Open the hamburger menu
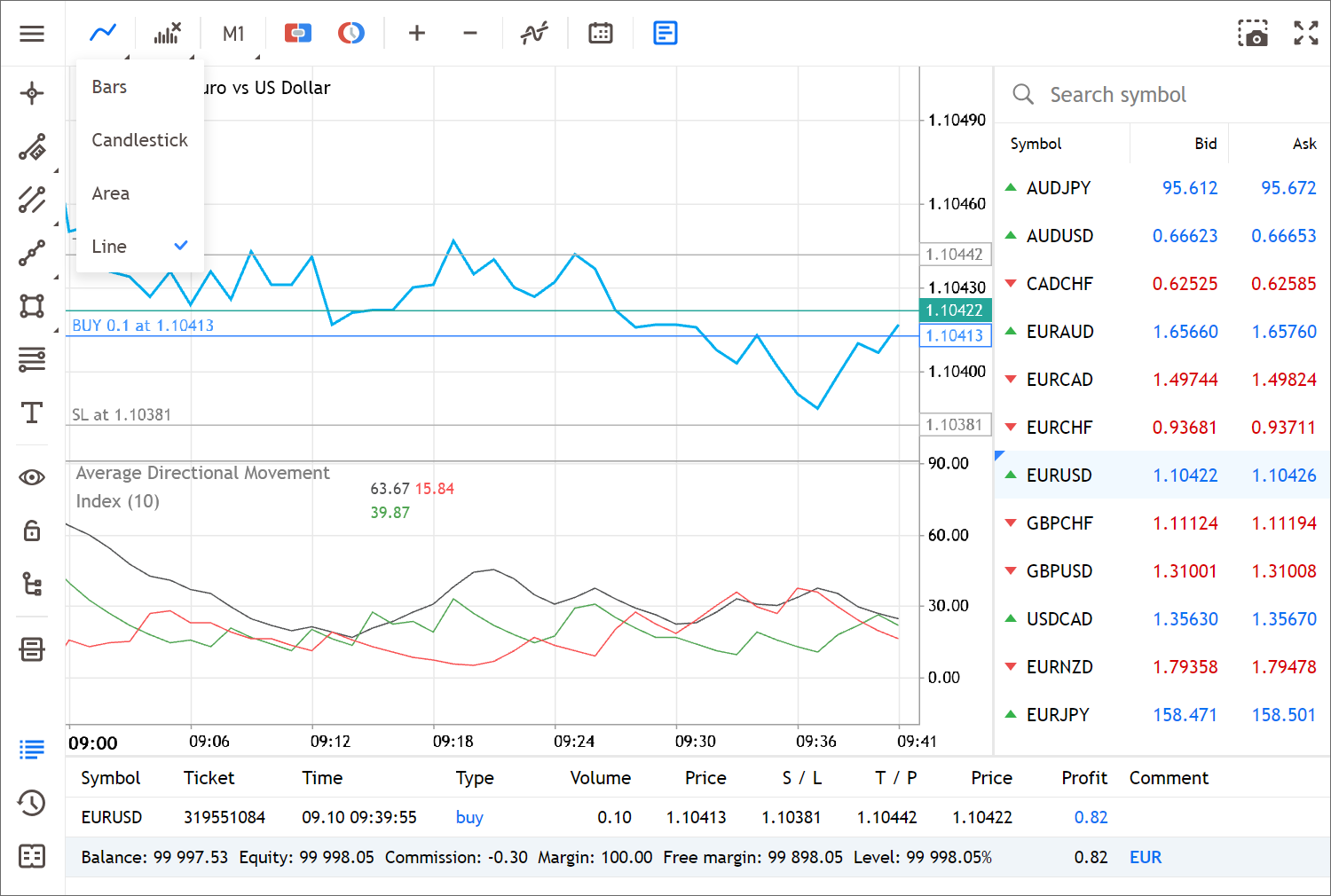Viewport: 1331px width, 896px height. point(32,33)
